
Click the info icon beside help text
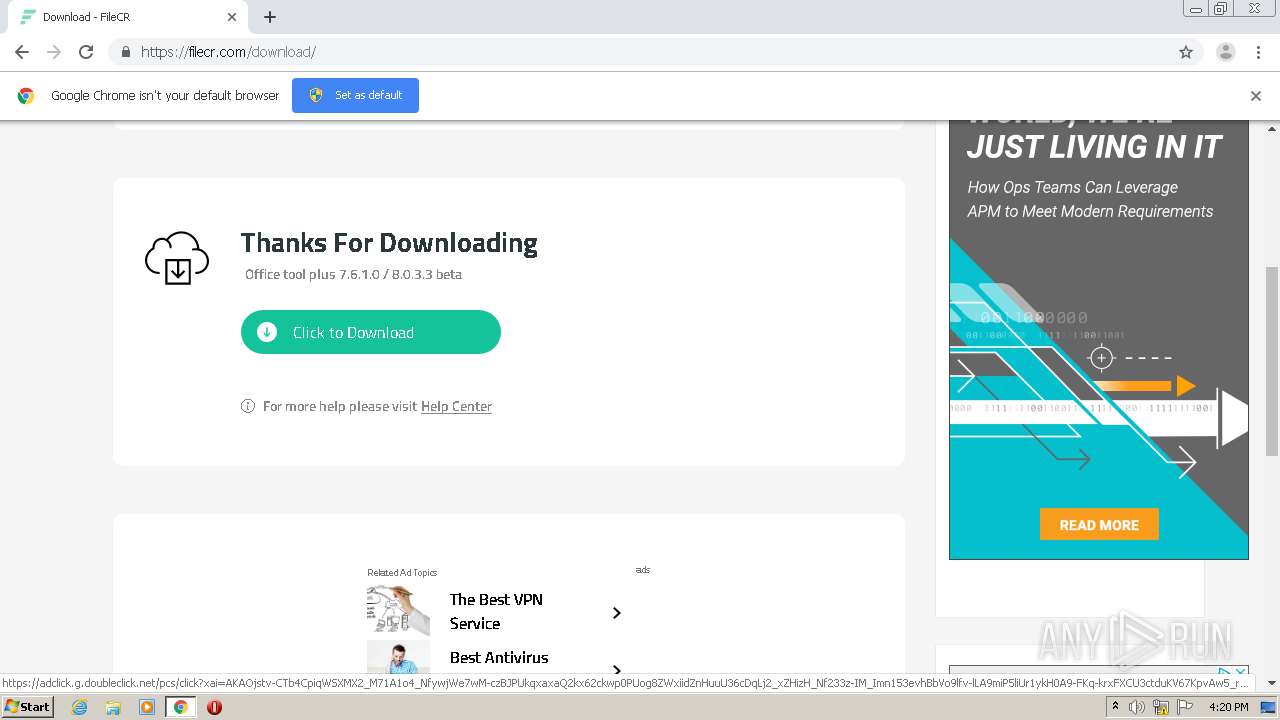[x=248, y=406]
